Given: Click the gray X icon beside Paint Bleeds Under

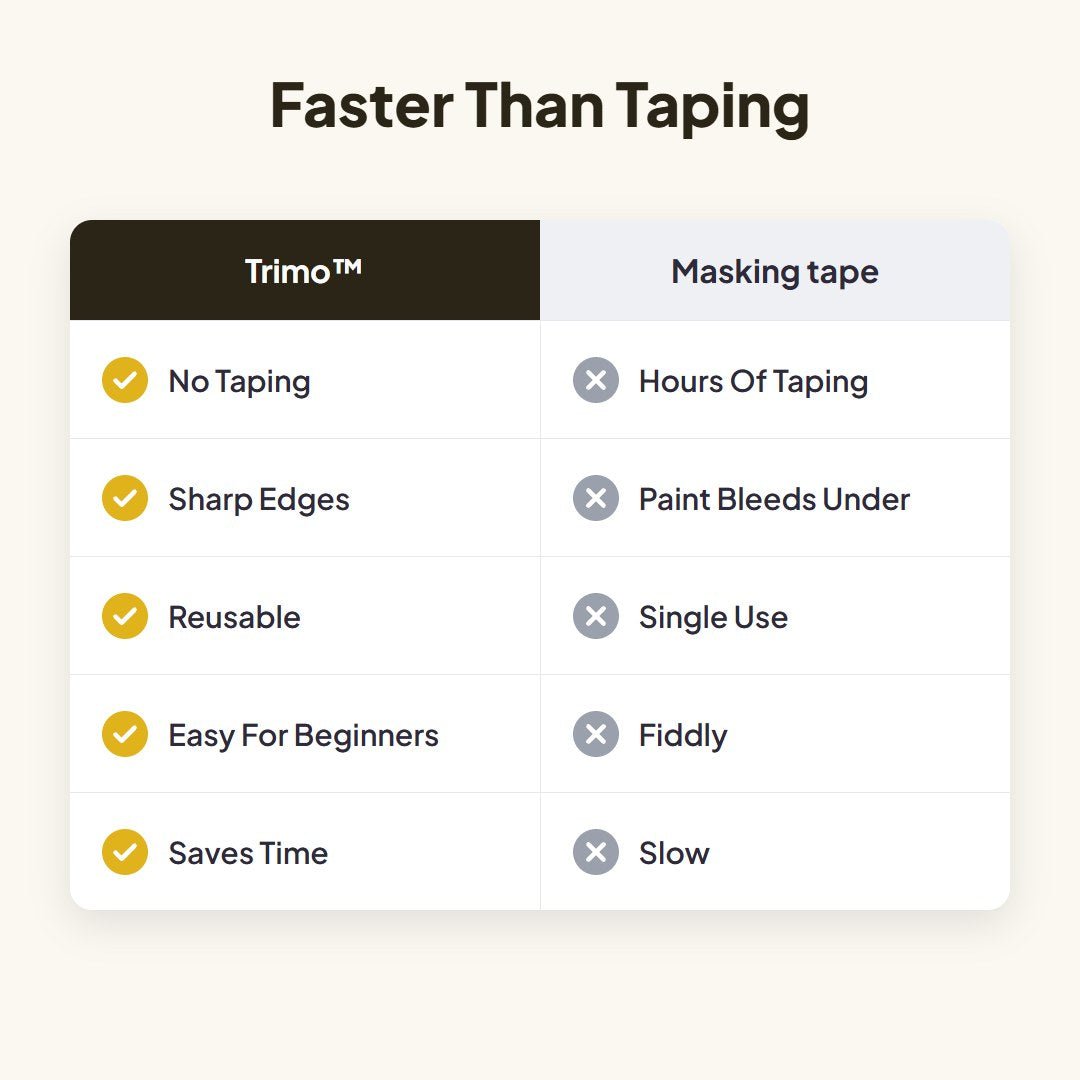Looking at the screenshot, I should point(596,498).
